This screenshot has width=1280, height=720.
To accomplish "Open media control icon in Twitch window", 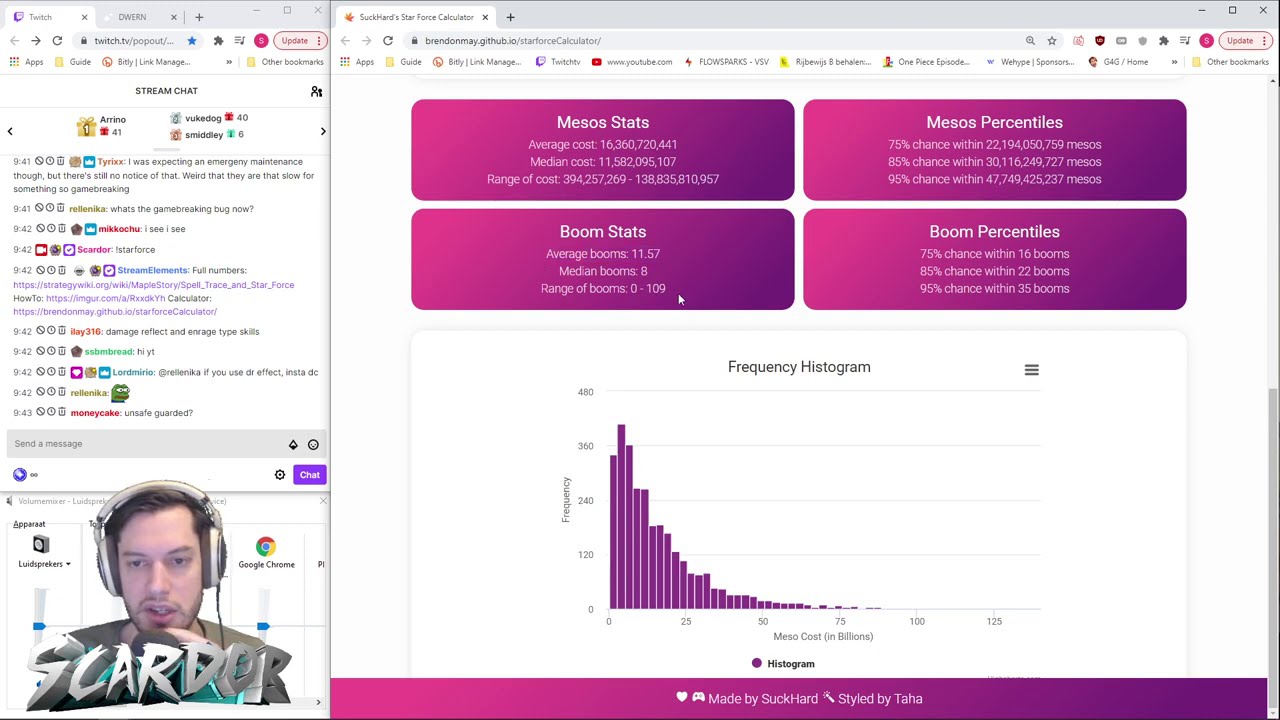I will point(240,41).
